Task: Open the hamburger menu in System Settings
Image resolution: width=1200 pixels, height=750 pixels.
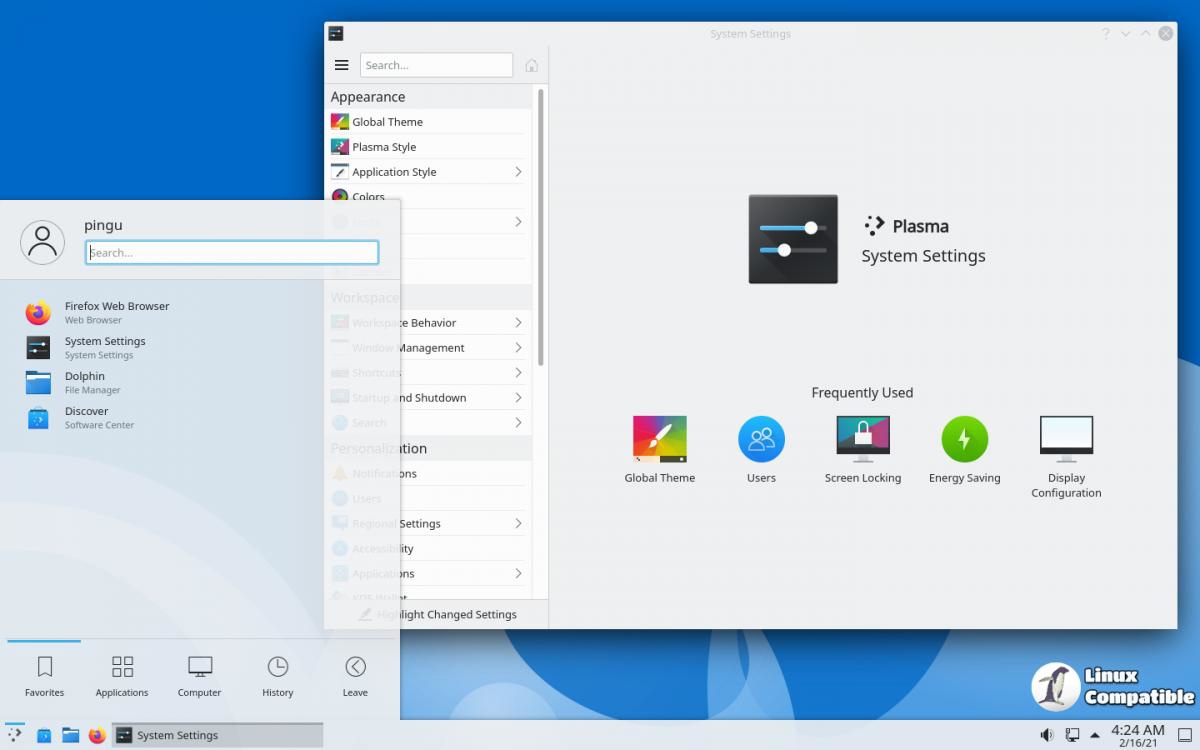Action: point(342,65)
